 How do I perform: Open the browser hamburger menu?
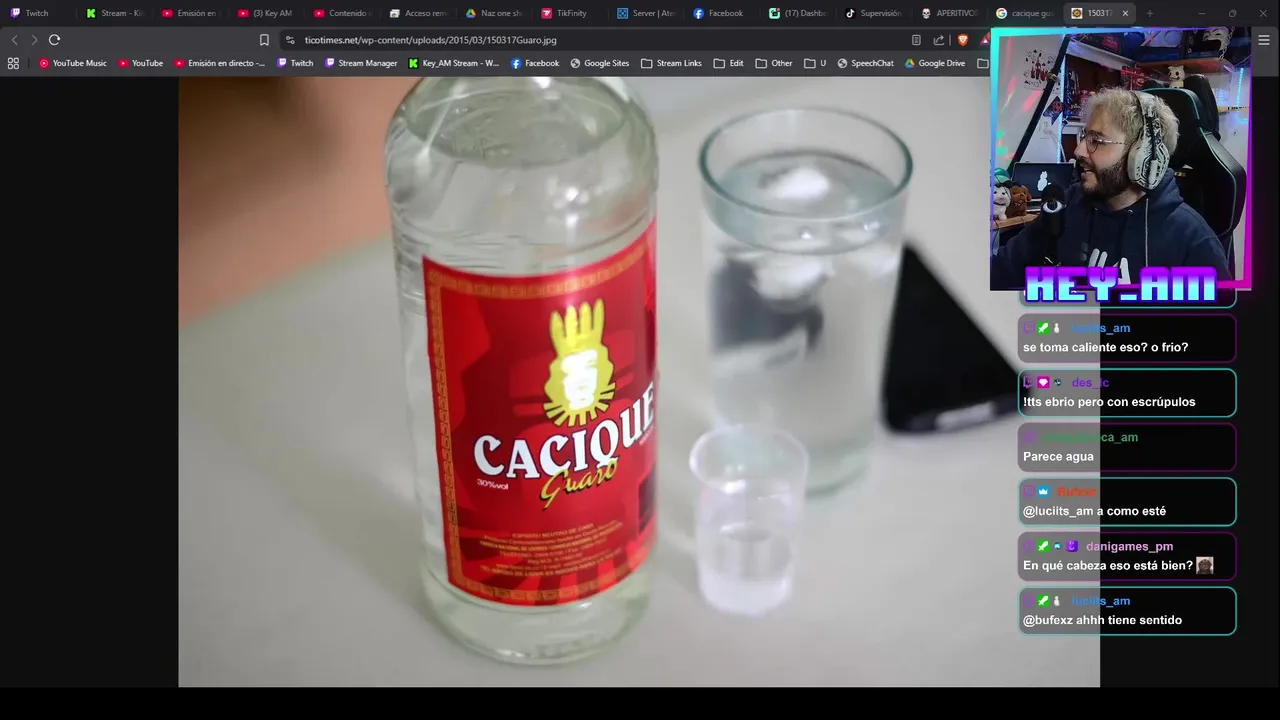coord(1265,40)
